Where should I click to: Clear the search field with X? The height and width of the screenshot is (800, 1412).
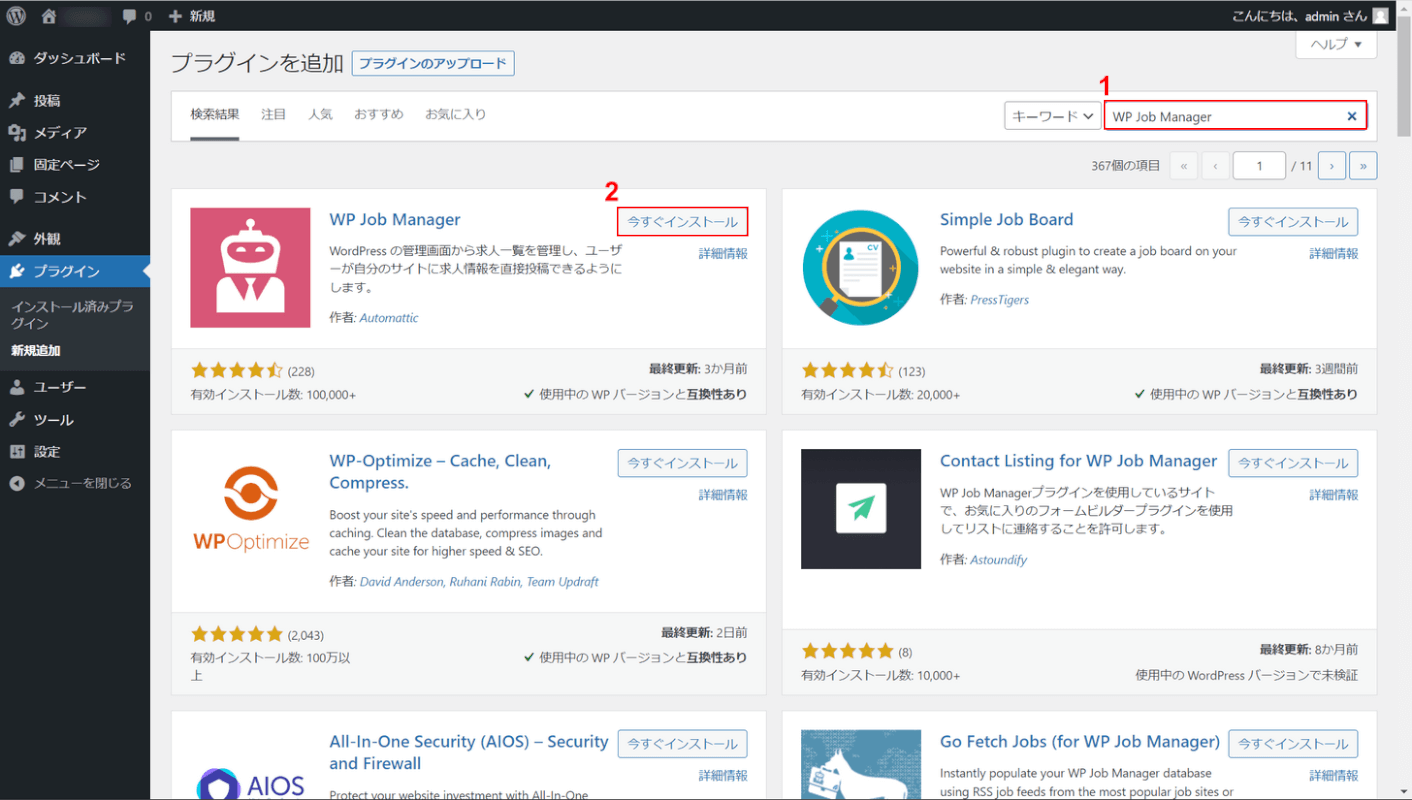[x=1352, y=116]
